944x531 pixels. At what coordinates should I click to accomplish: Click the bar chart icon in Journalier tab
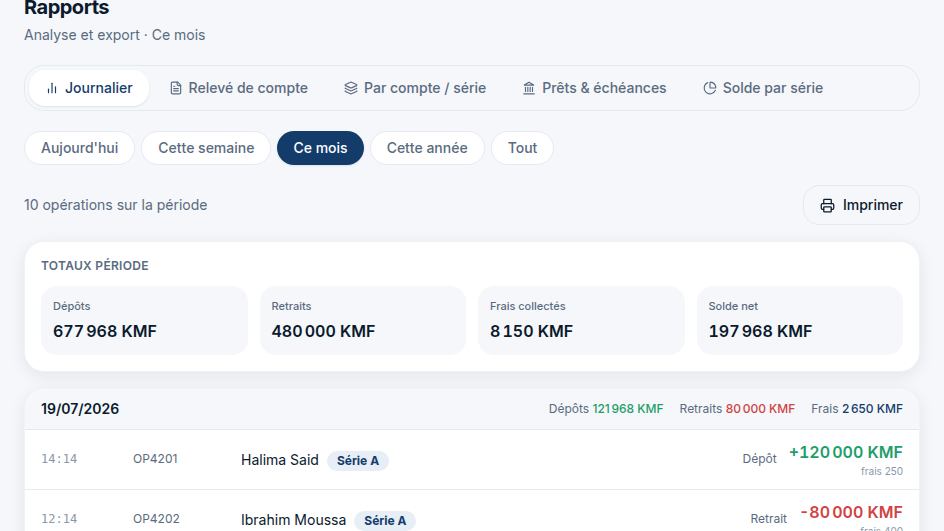pos(52,88)
